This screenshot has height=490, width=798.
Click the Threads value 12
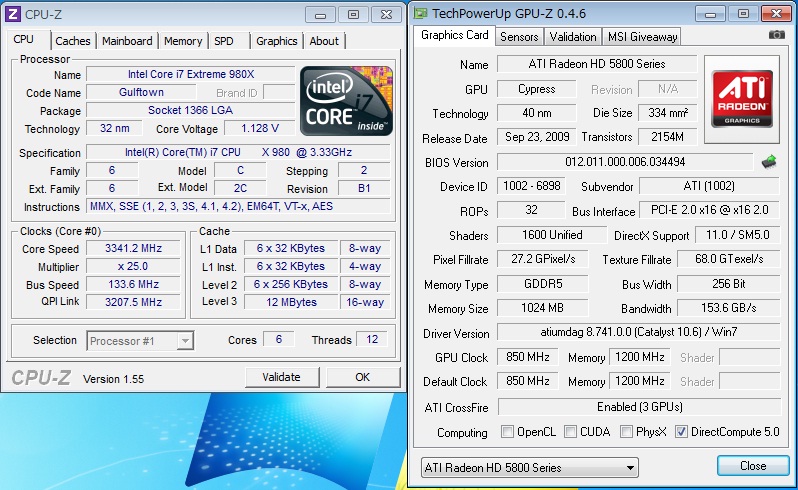372,339
